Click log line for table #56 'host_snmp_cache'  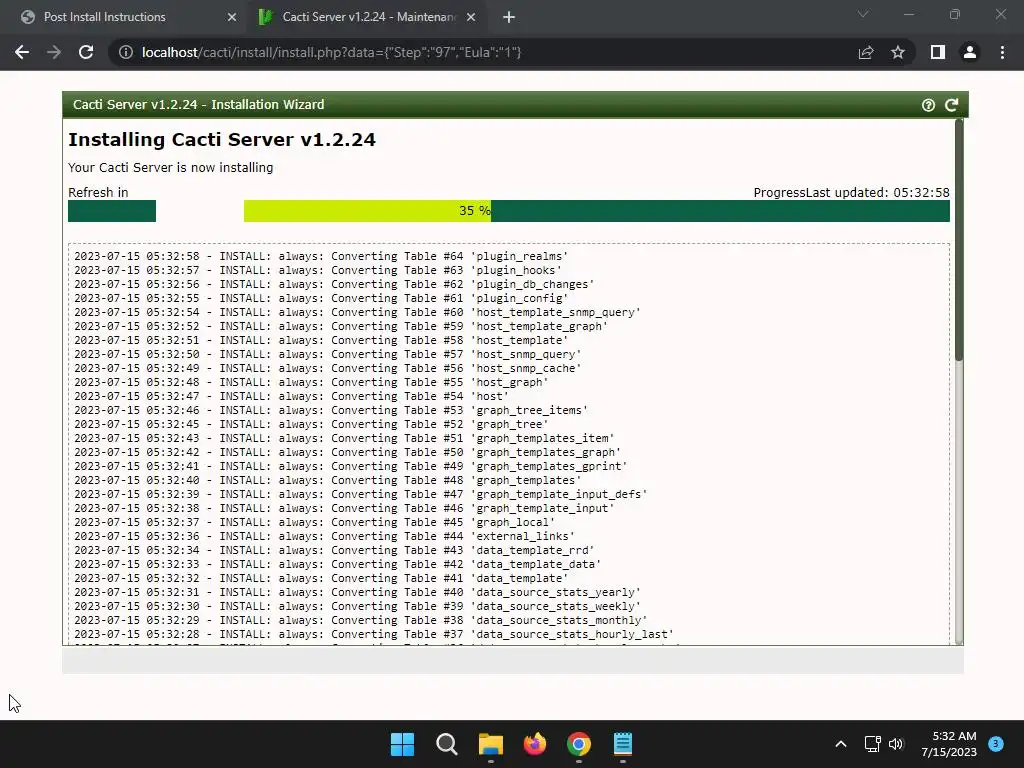pyautogui.click(x=327, y=368)
